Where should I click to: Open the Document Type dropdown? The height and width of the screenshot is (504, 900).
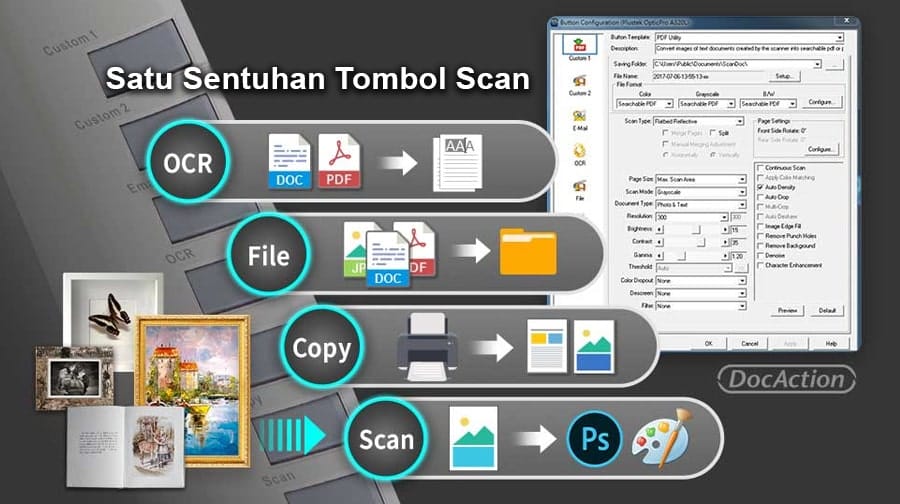coord(742,205)
